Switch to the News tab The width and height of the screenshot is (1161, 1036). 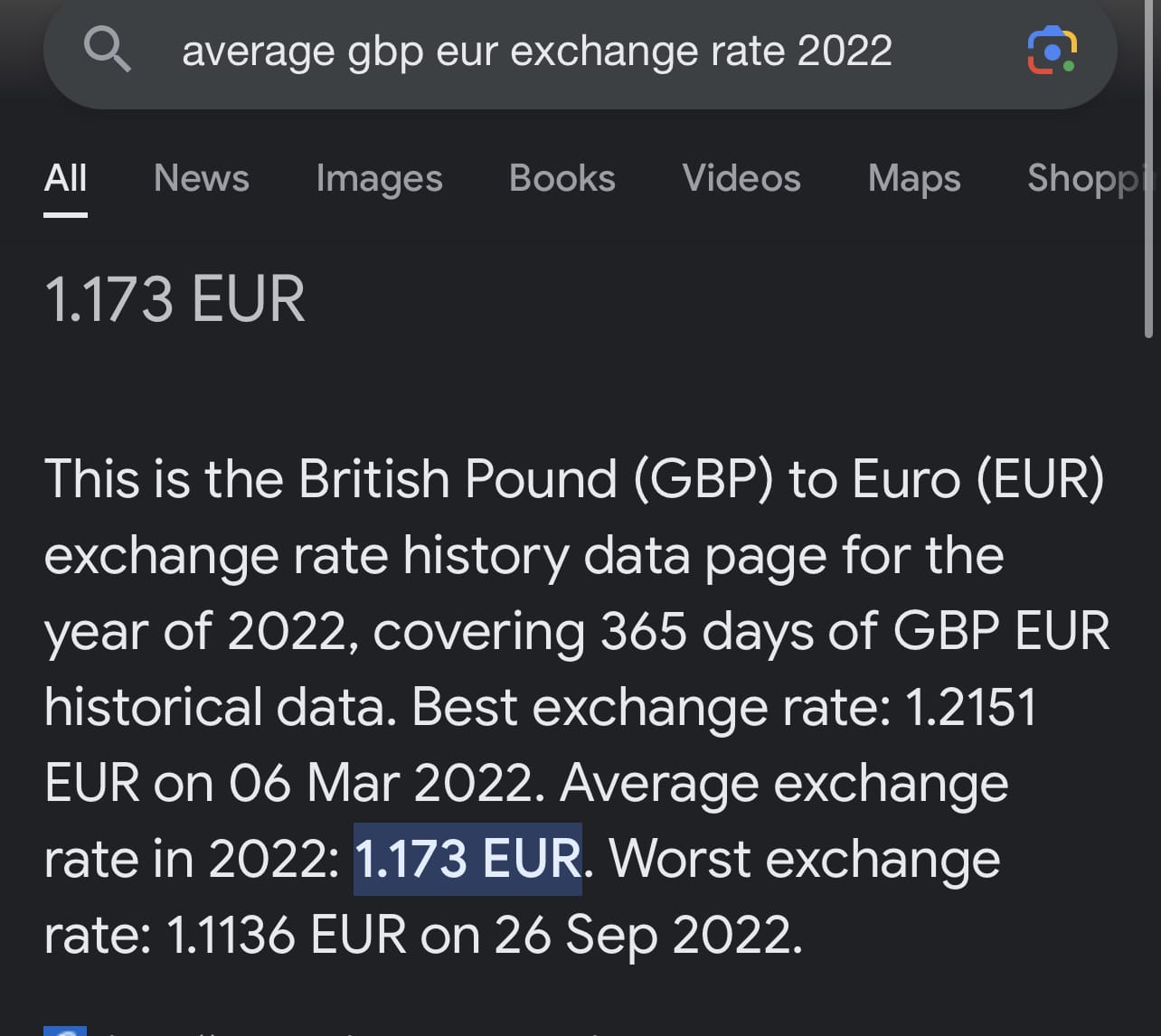pos(202,178)
